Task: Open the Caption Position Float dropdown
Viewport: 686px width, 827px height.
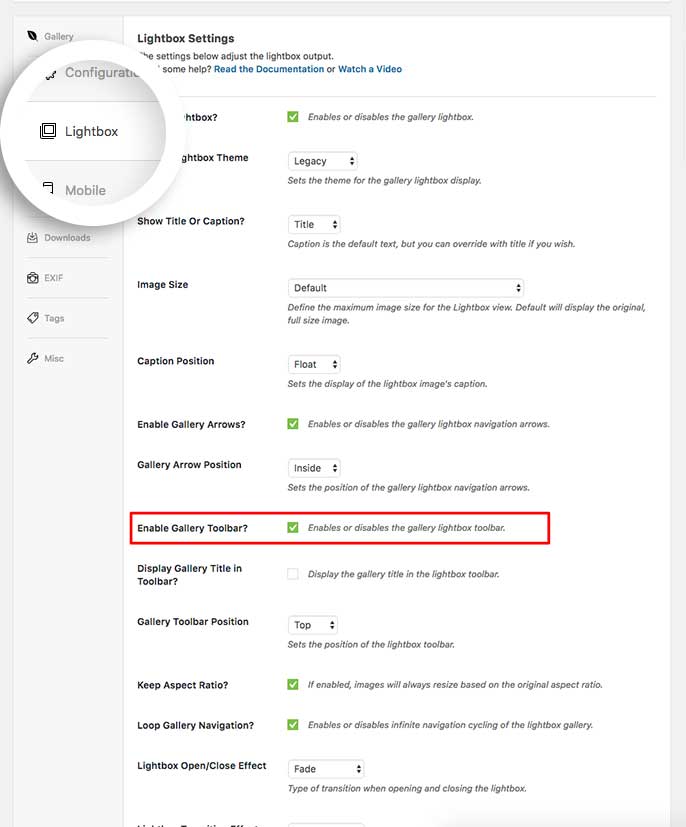Action: (314, 365)
